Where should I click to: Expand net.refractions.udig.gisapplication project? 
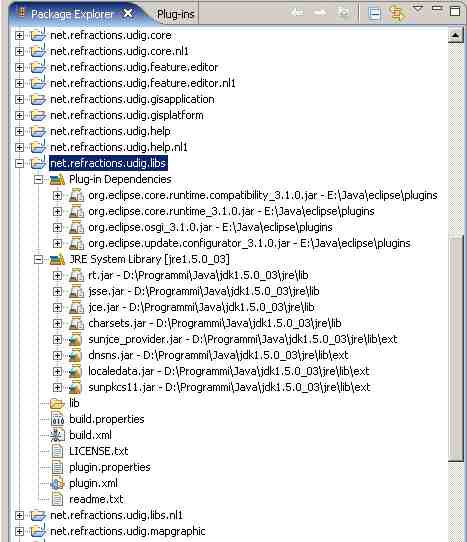point(20,99)
